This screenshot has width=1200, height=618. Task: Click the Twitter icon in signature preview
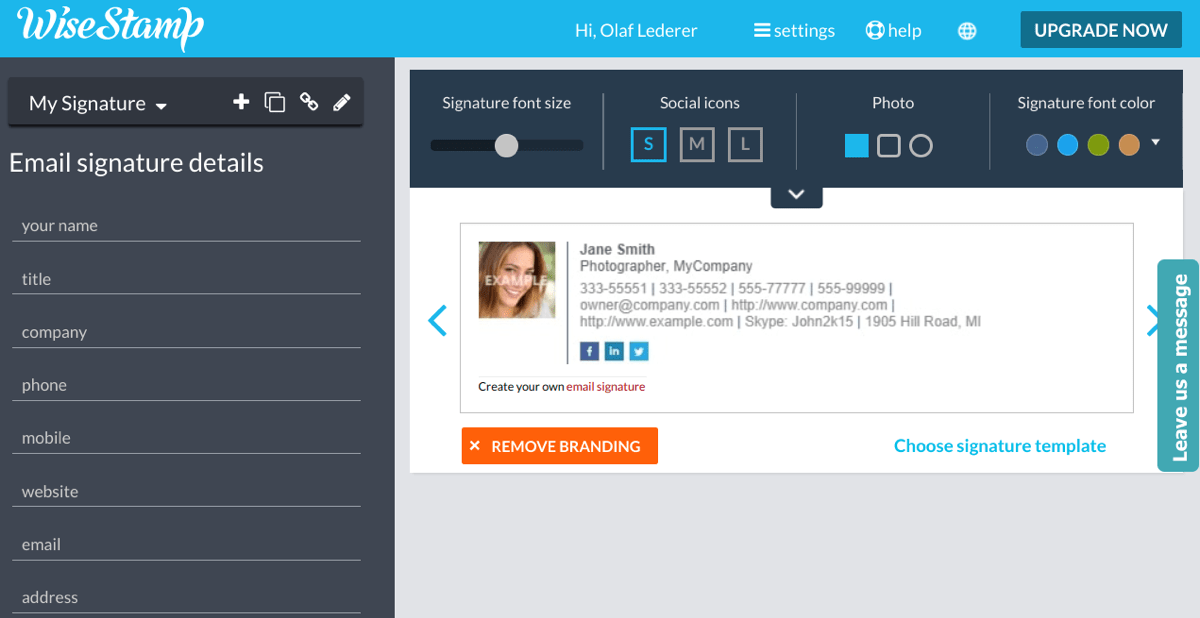639,351
